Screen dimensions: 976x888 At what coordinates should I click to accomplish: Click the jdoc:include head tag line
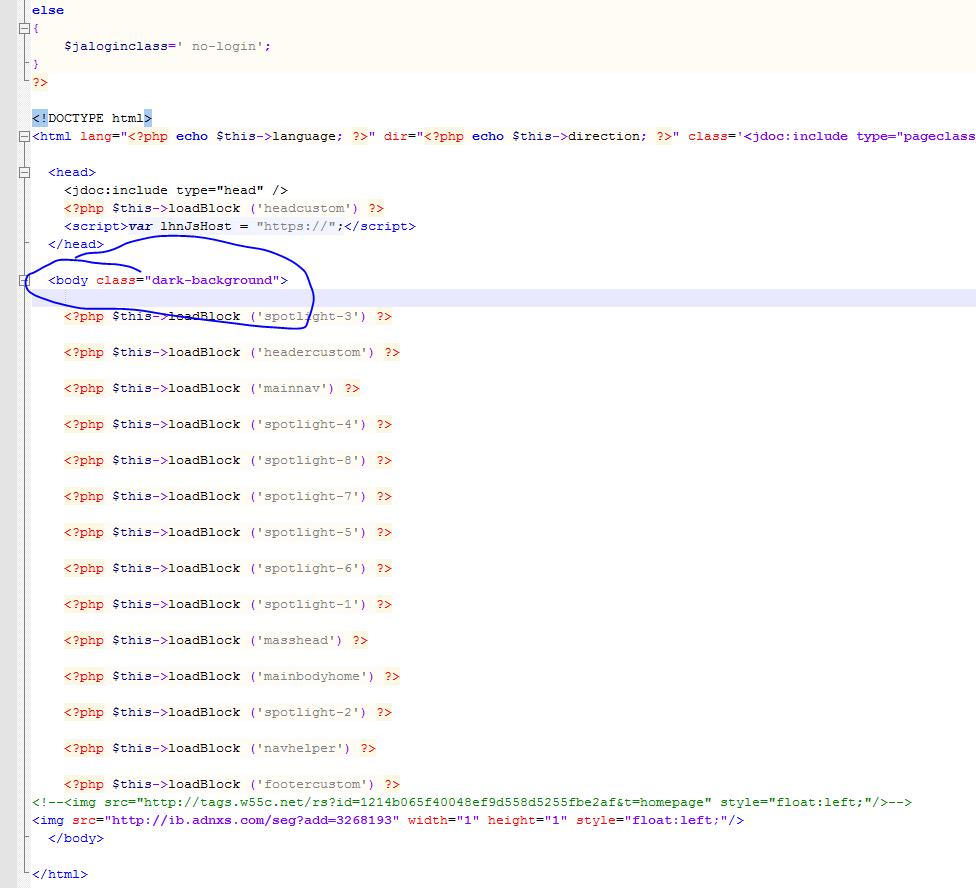coord(176,190)
